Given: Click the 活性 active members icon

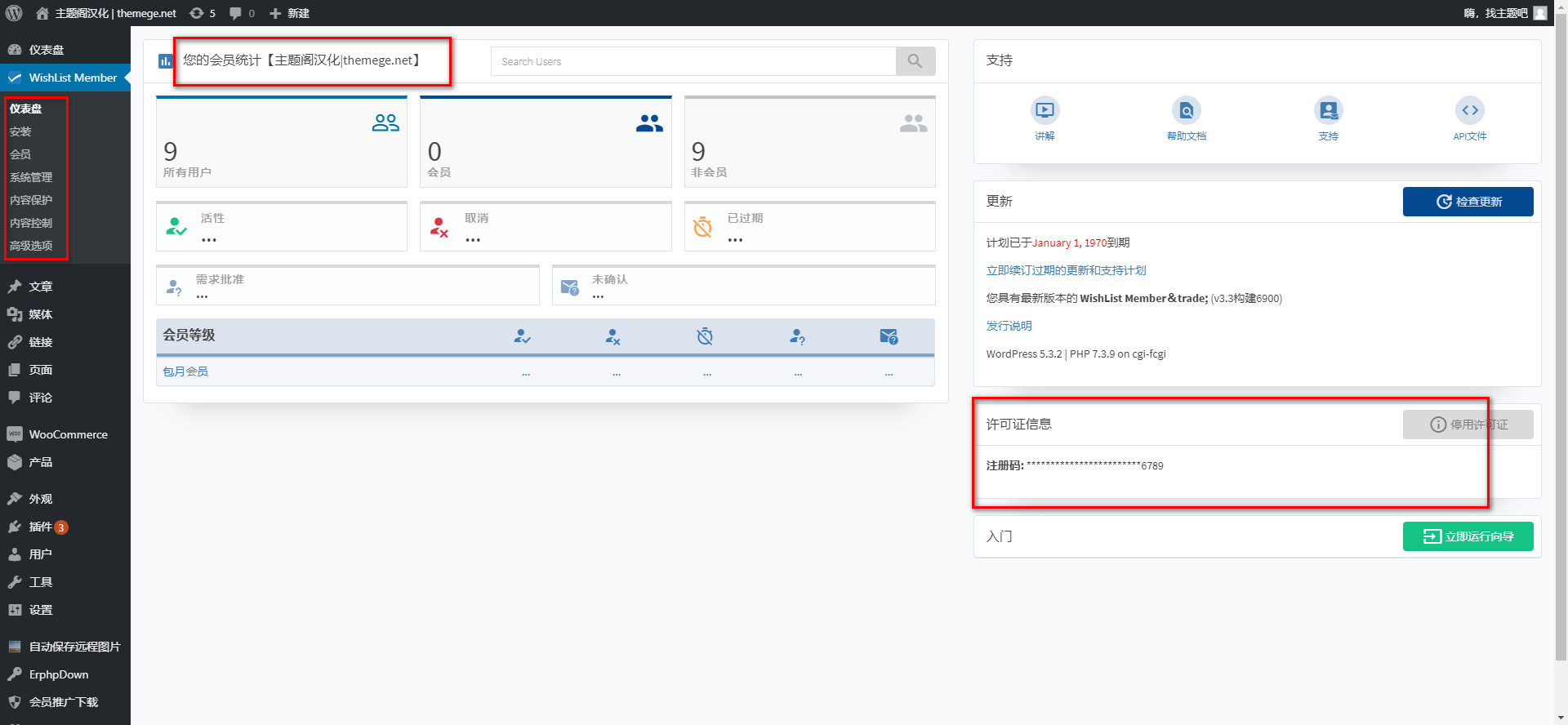Looking at the screenshot, I should coord(176,226).
